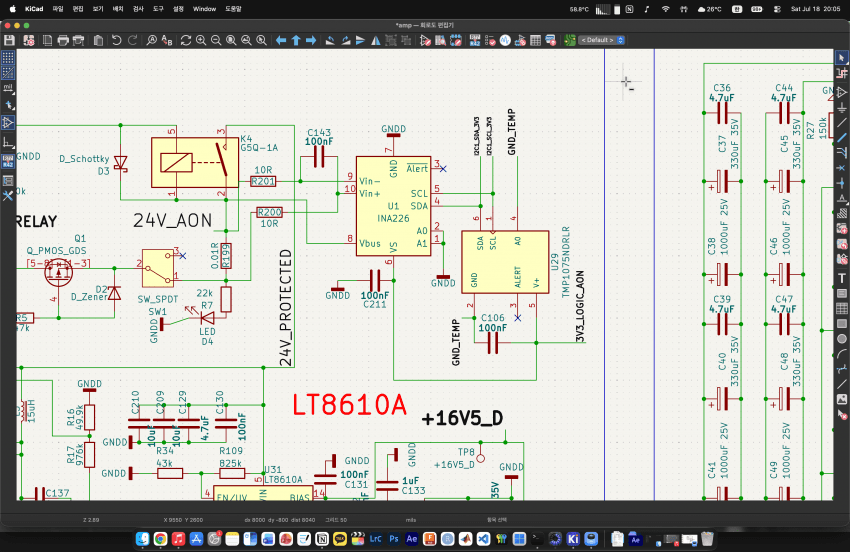Run footprint assignment tool

click(x=520, y=40)
